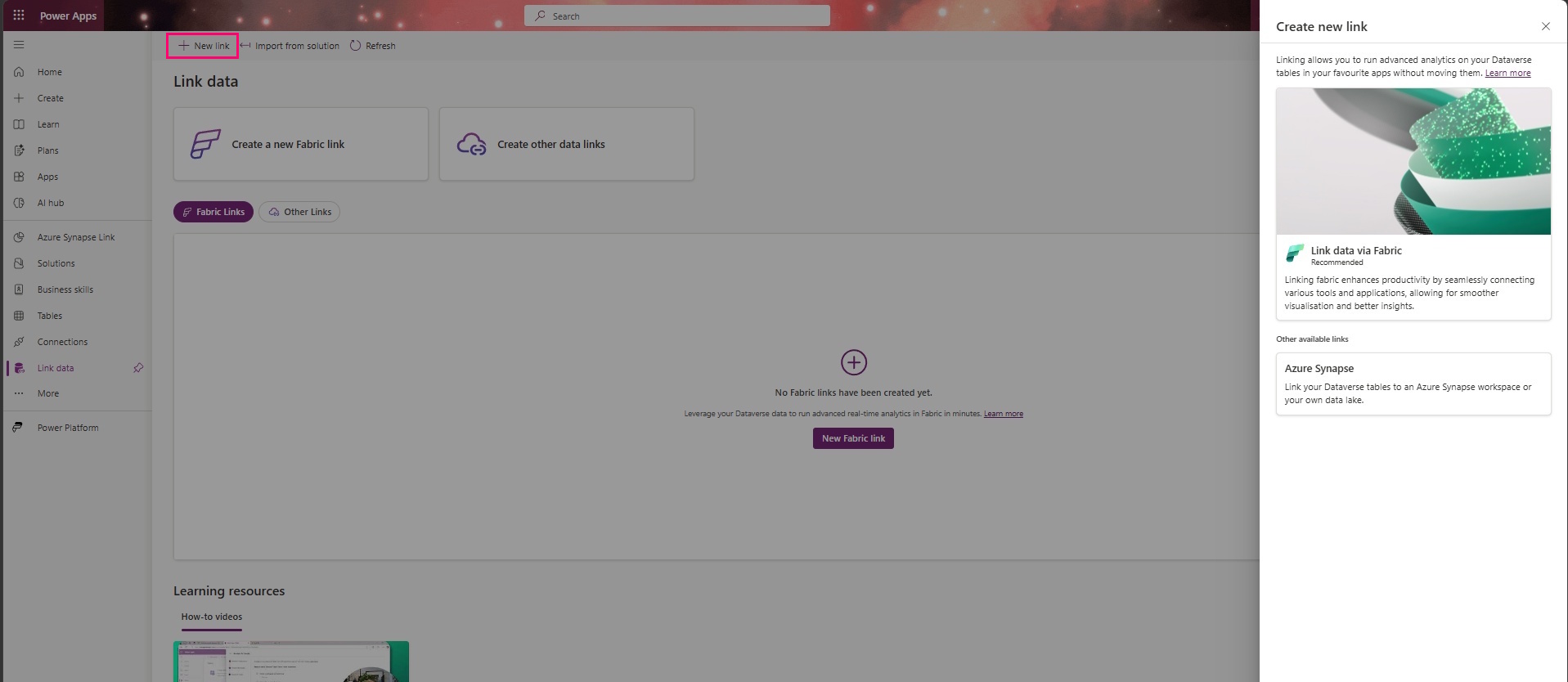Open Learn more link under No Fabric links message
The image size is (1568, 682).
(x=1003, y=414)
